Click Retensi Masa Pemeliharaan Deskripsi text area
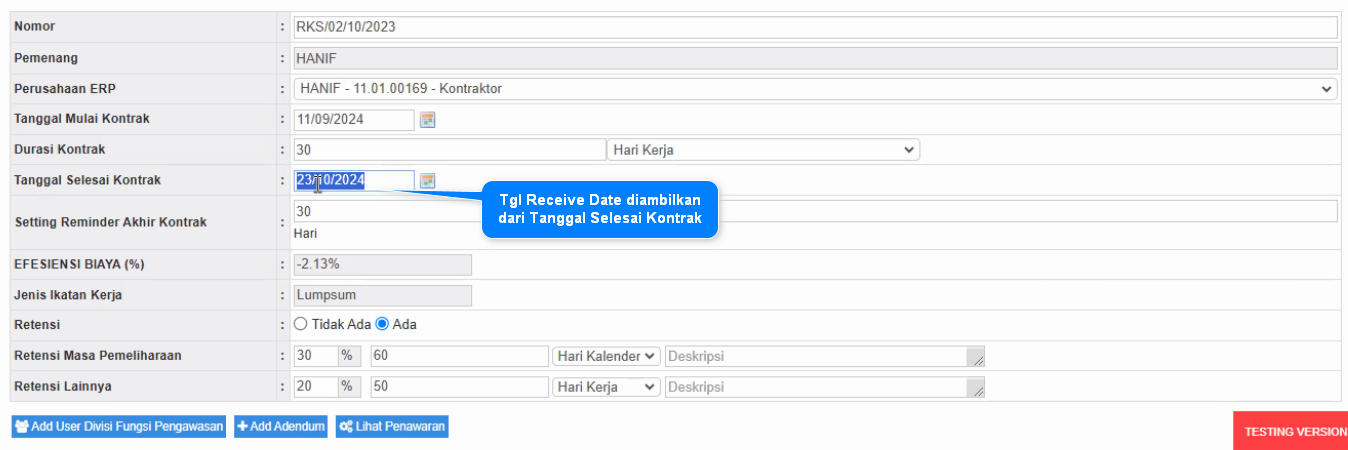1348x450 pixels. 824,356
